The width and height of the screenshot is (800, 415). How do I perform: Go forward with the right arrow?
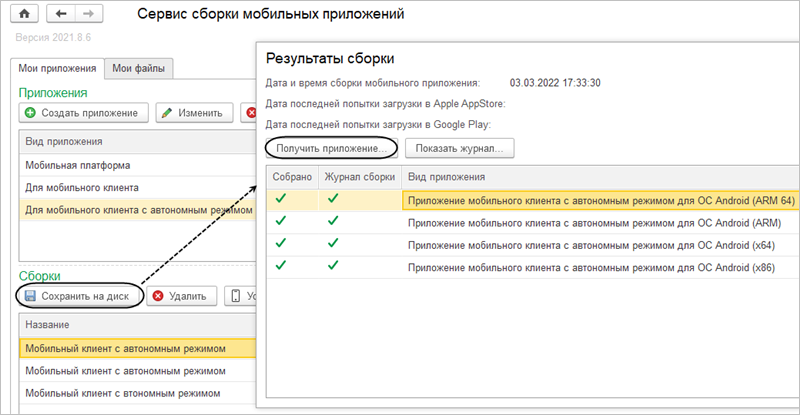pos(87,15)
